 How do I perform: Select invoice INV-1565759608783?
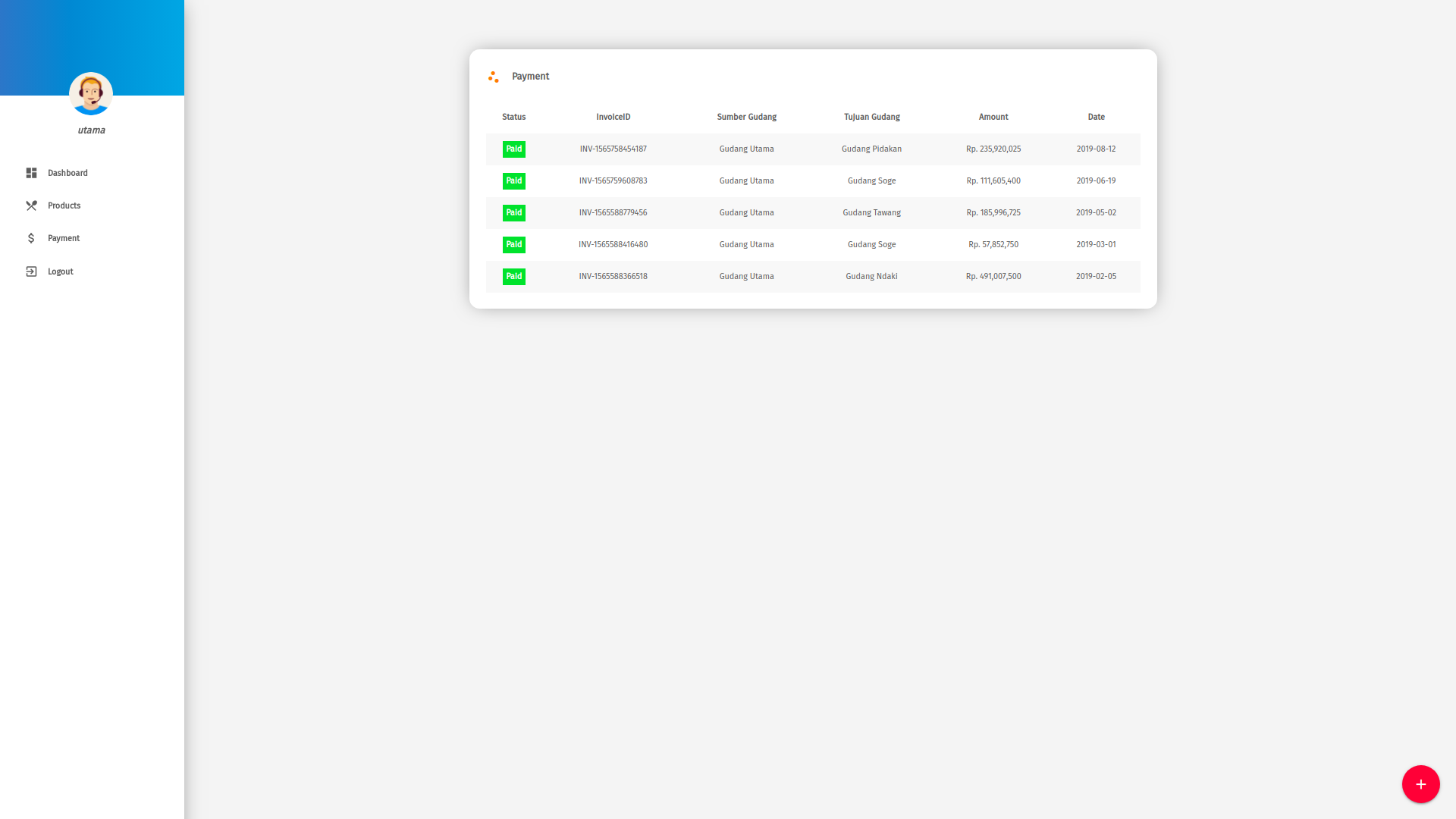(x=613, y=181)
